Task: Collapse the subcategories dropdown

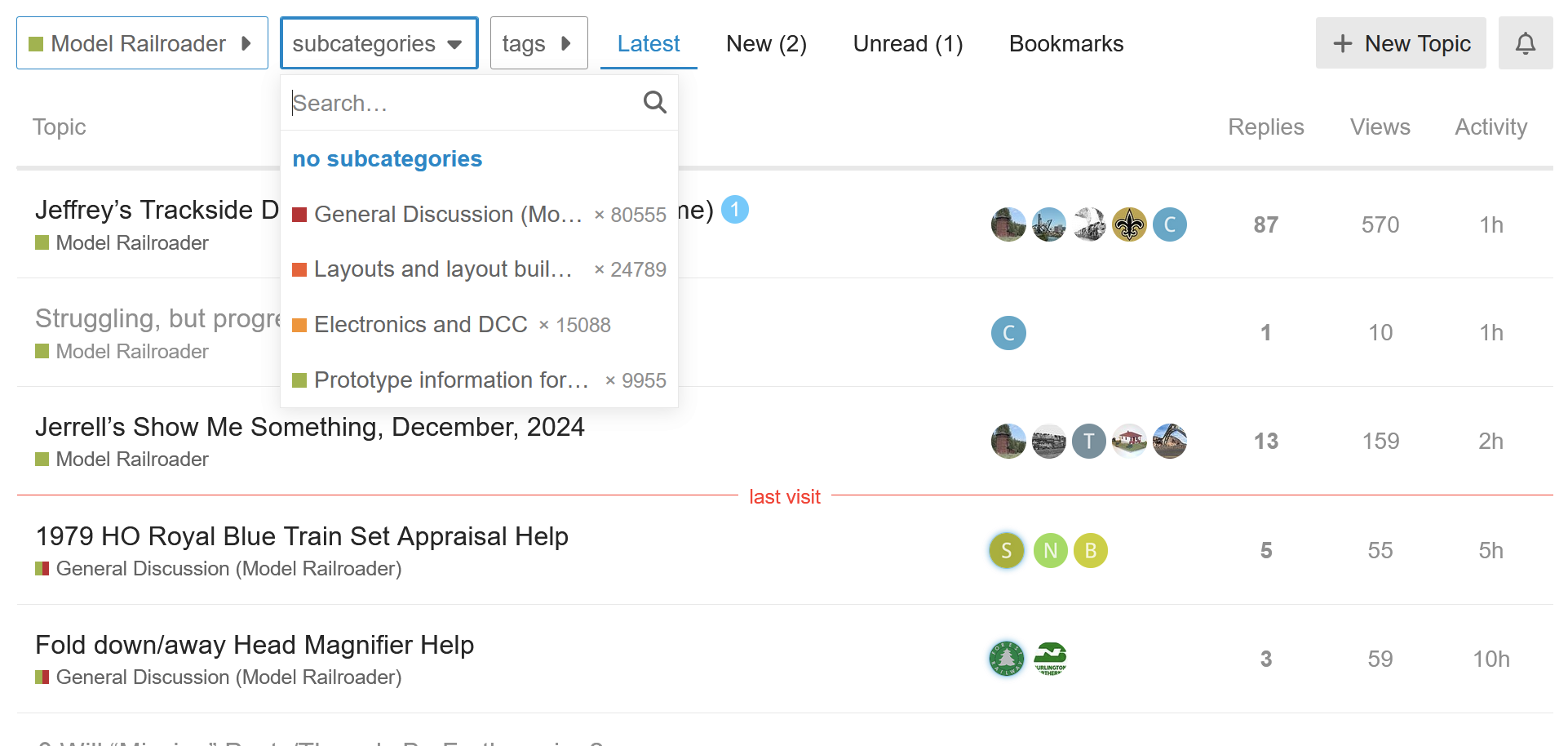Action: [x=379, y=43]
